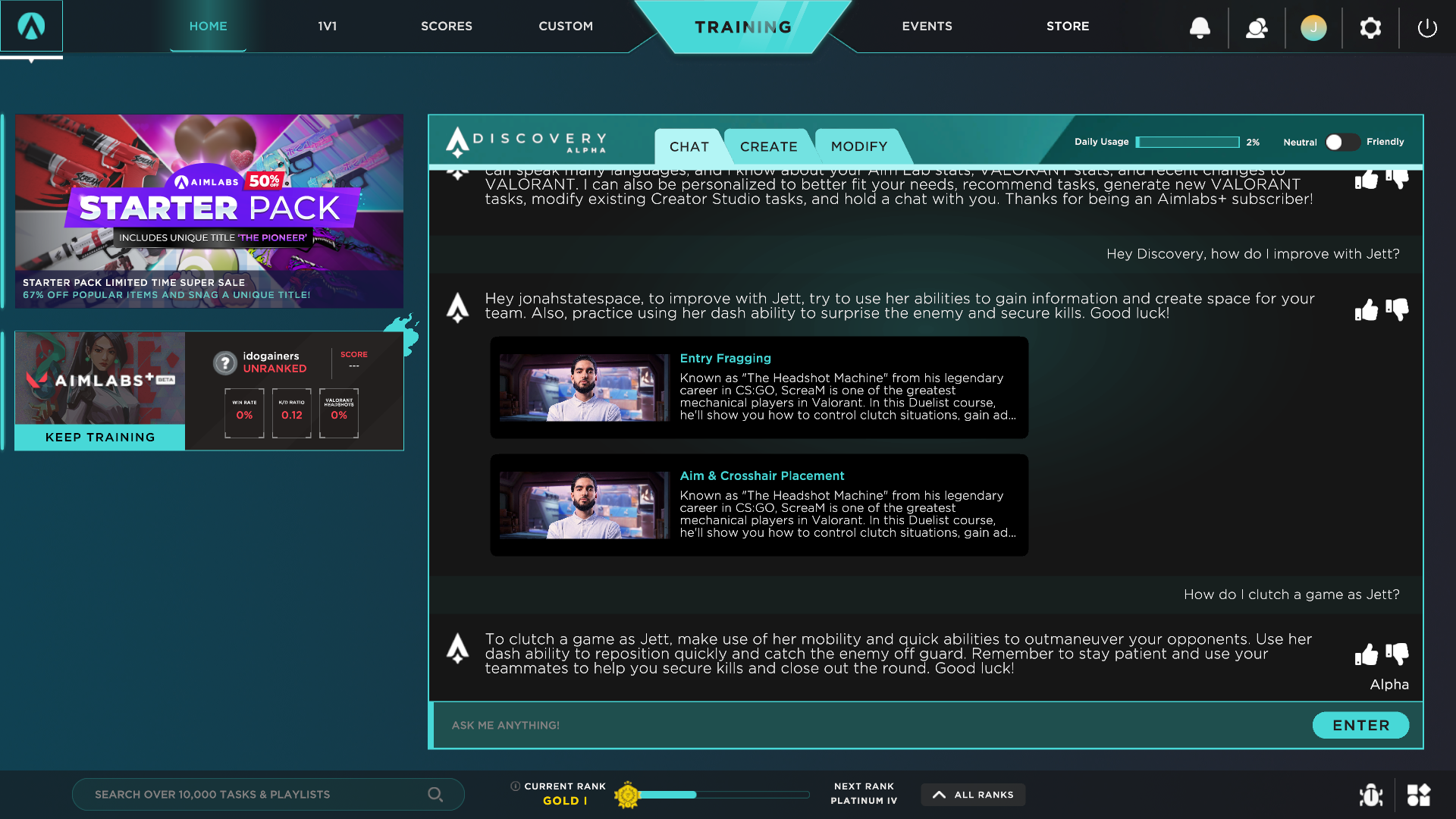Switch the Discovery mode to MODIFY tab
The width and height of the screenshot is (1456, 819).
click(858, 145)
